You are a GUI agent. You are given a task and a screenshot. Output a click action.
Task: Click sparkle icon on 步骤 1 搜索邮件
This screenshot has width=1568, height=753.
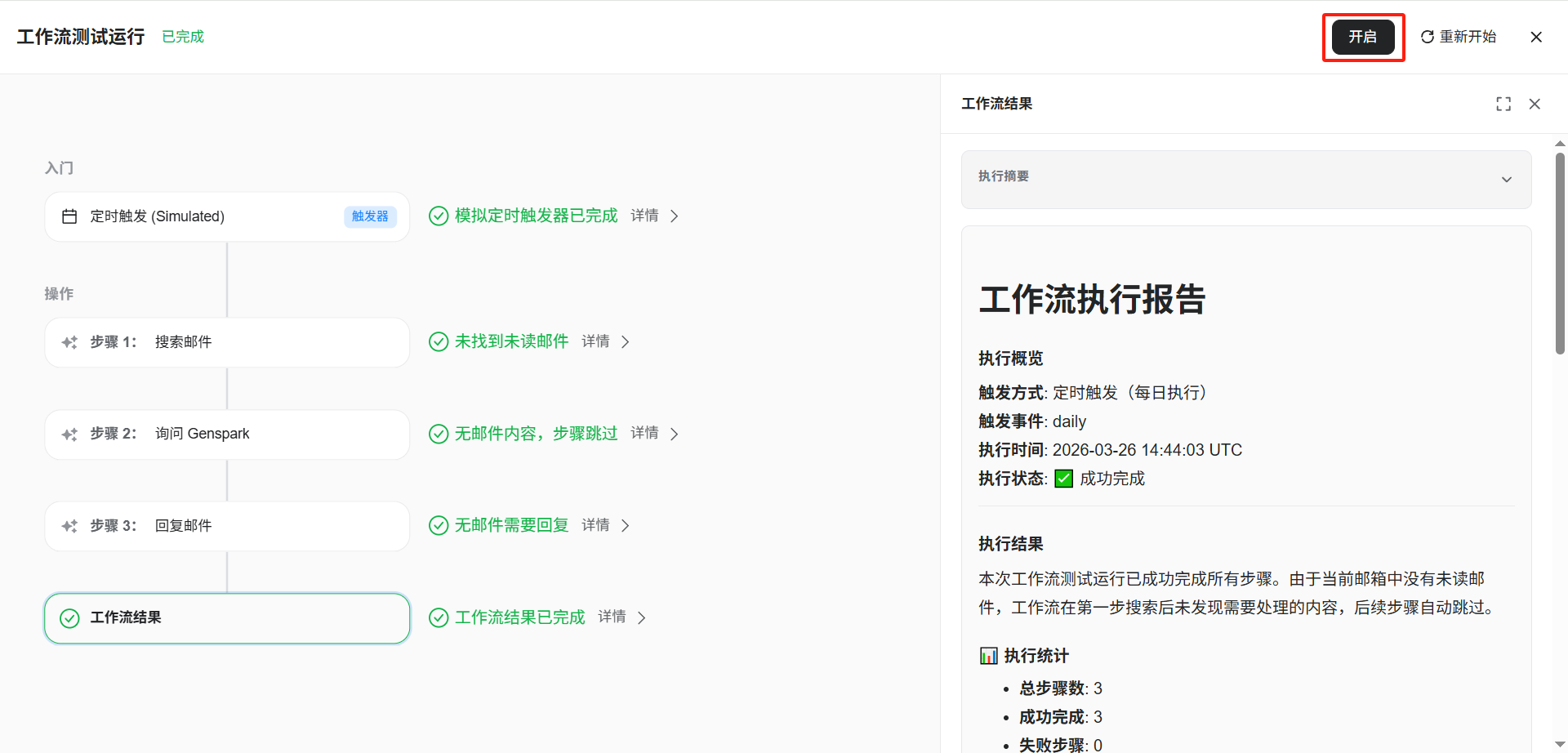pyautogui.click(x=69, y=342)
